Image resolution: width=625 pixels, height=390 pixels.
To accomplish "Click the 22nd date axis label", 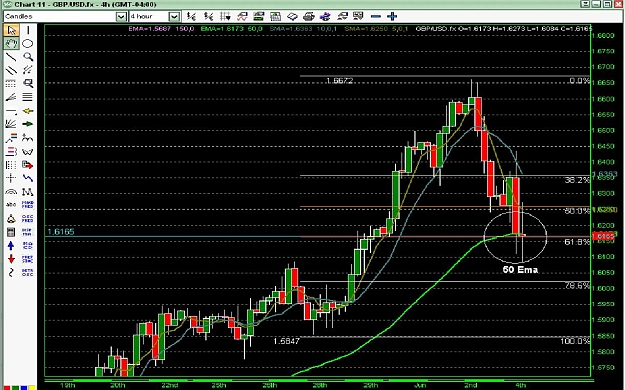I will click(x=170, y=385).
